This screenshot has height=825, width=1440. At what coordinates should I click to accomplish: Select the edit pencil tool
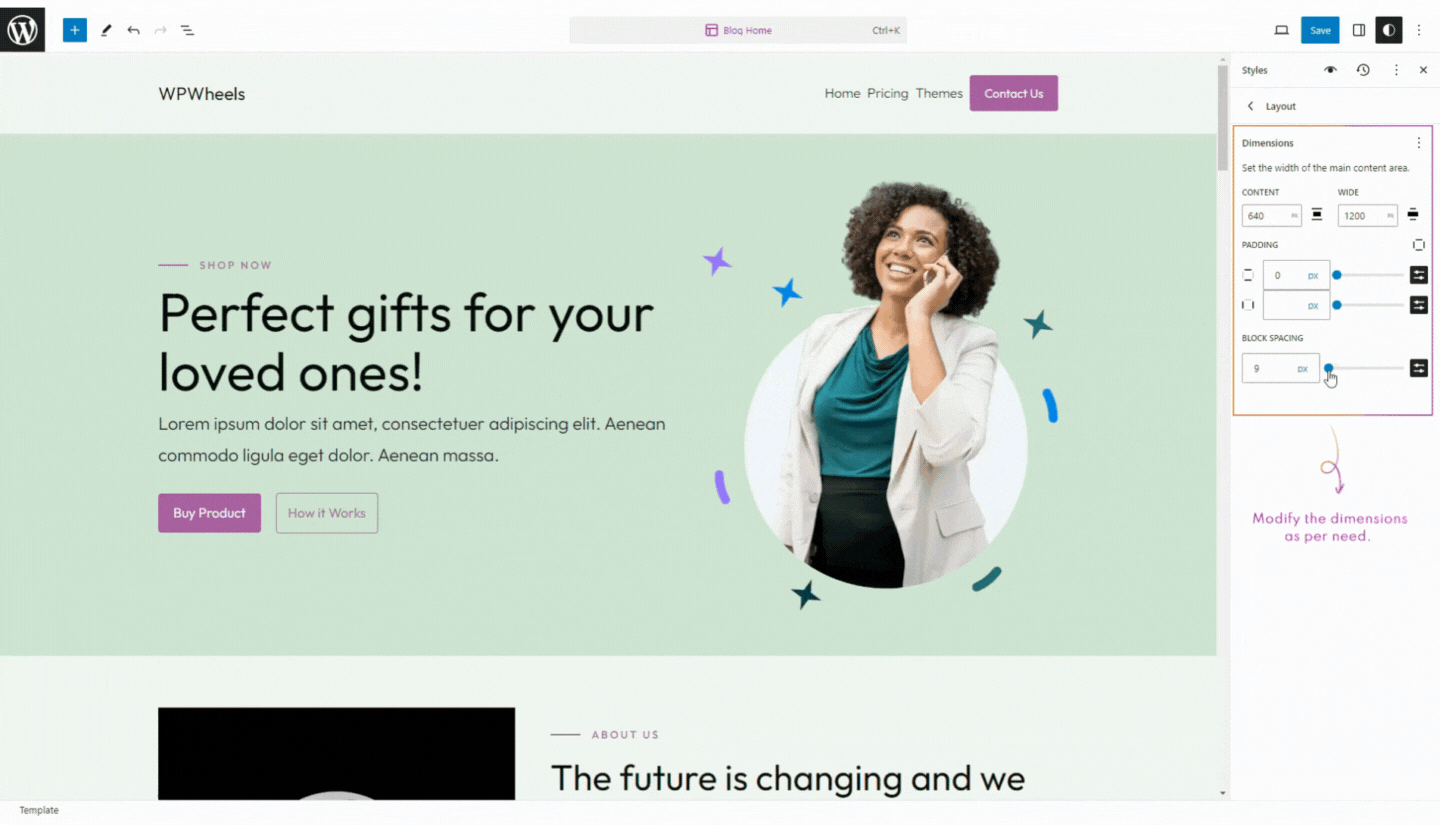[105, 30]
